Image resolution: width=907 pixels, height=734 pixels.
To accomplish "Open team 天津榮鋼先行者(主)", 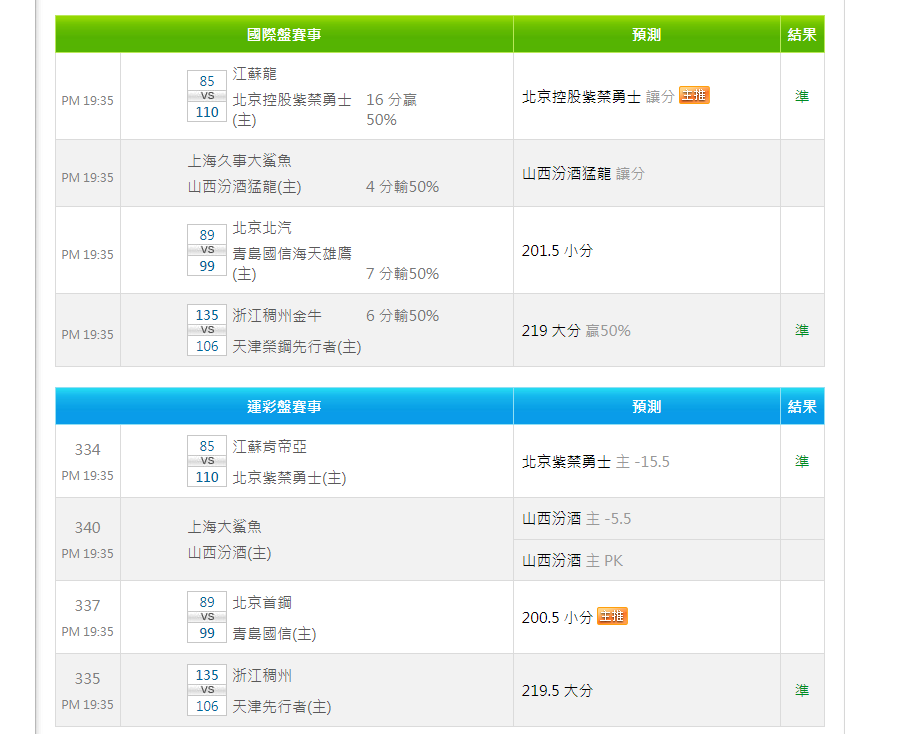I will [x=297, y=346].
